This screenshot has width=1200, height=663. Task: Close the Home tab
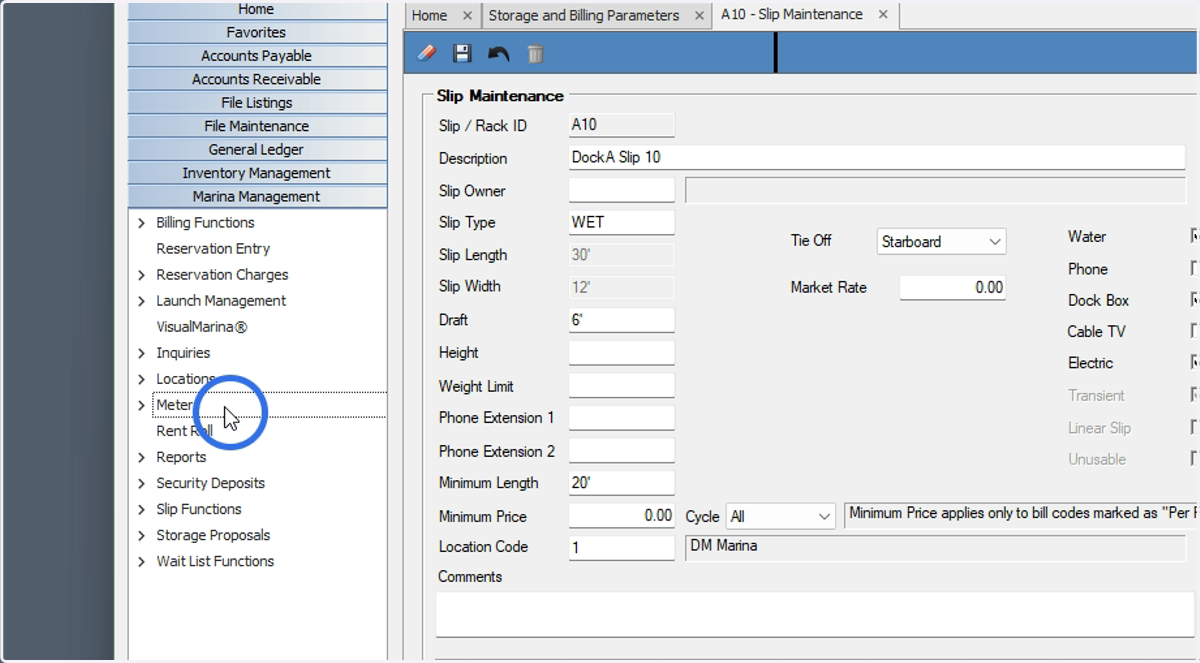pos(468,15)
